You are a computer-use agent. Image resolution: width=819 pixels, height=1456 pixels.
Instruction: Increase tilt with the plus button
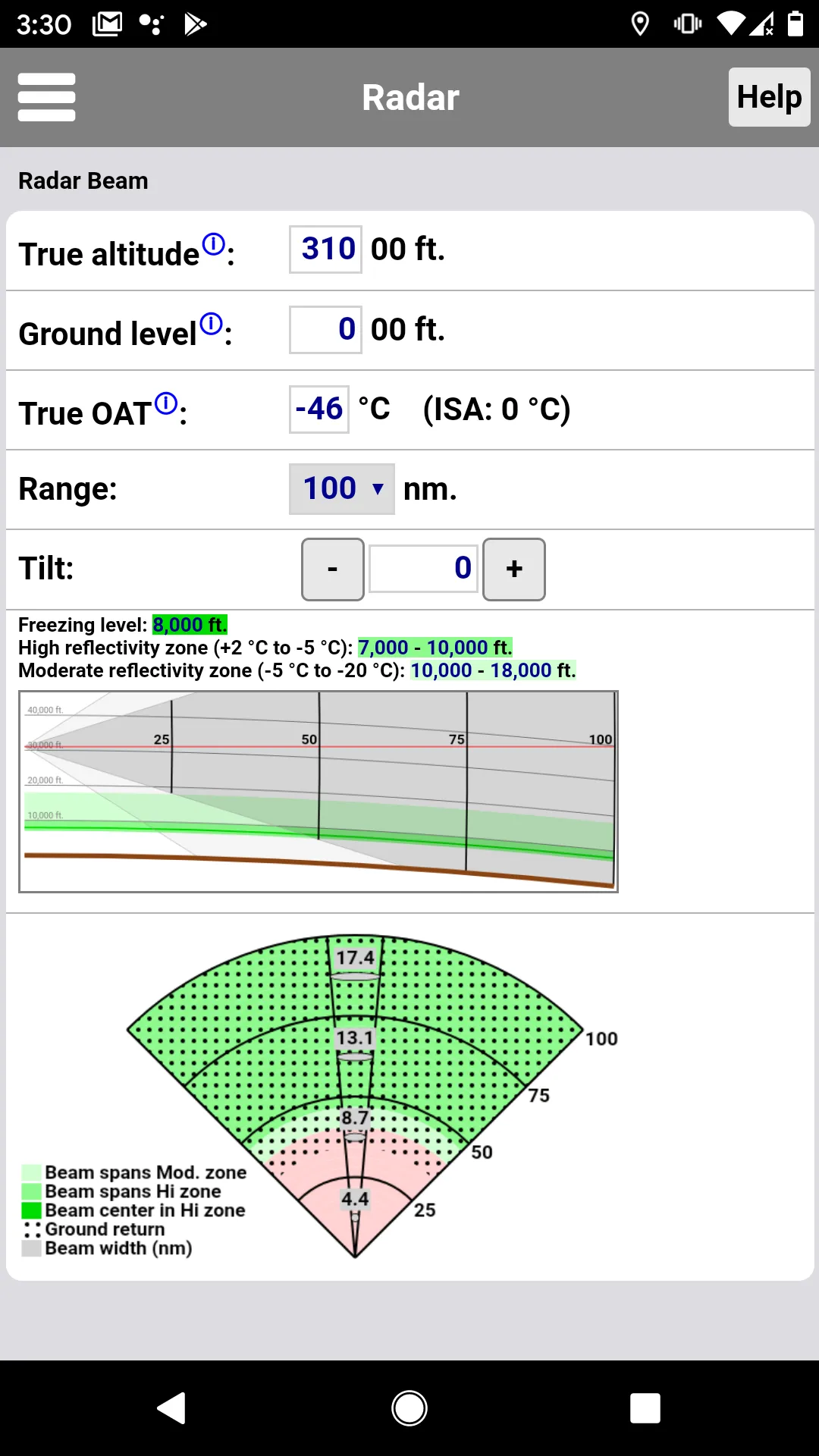(514, 570)
